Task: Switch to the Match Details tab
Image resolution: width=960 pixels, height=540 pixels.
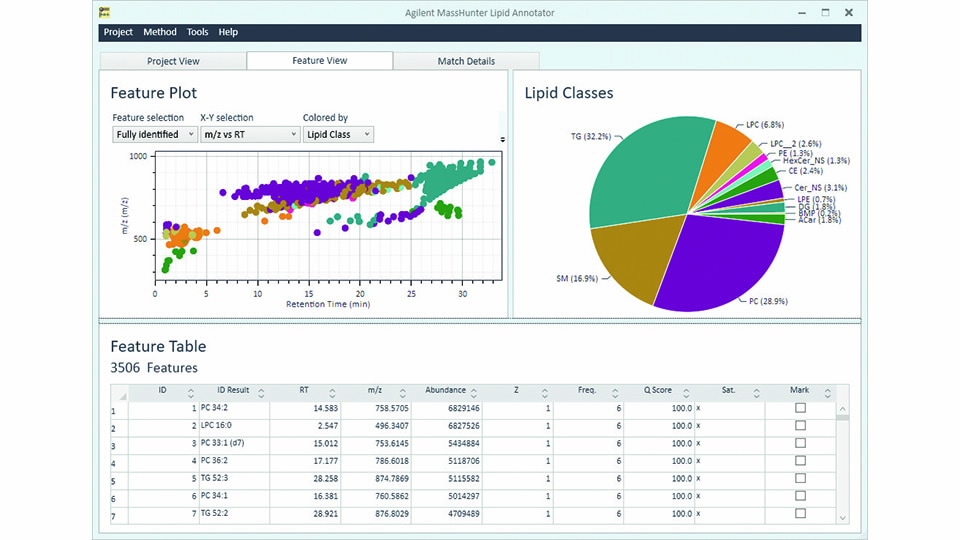Action: tap(466, 61)
